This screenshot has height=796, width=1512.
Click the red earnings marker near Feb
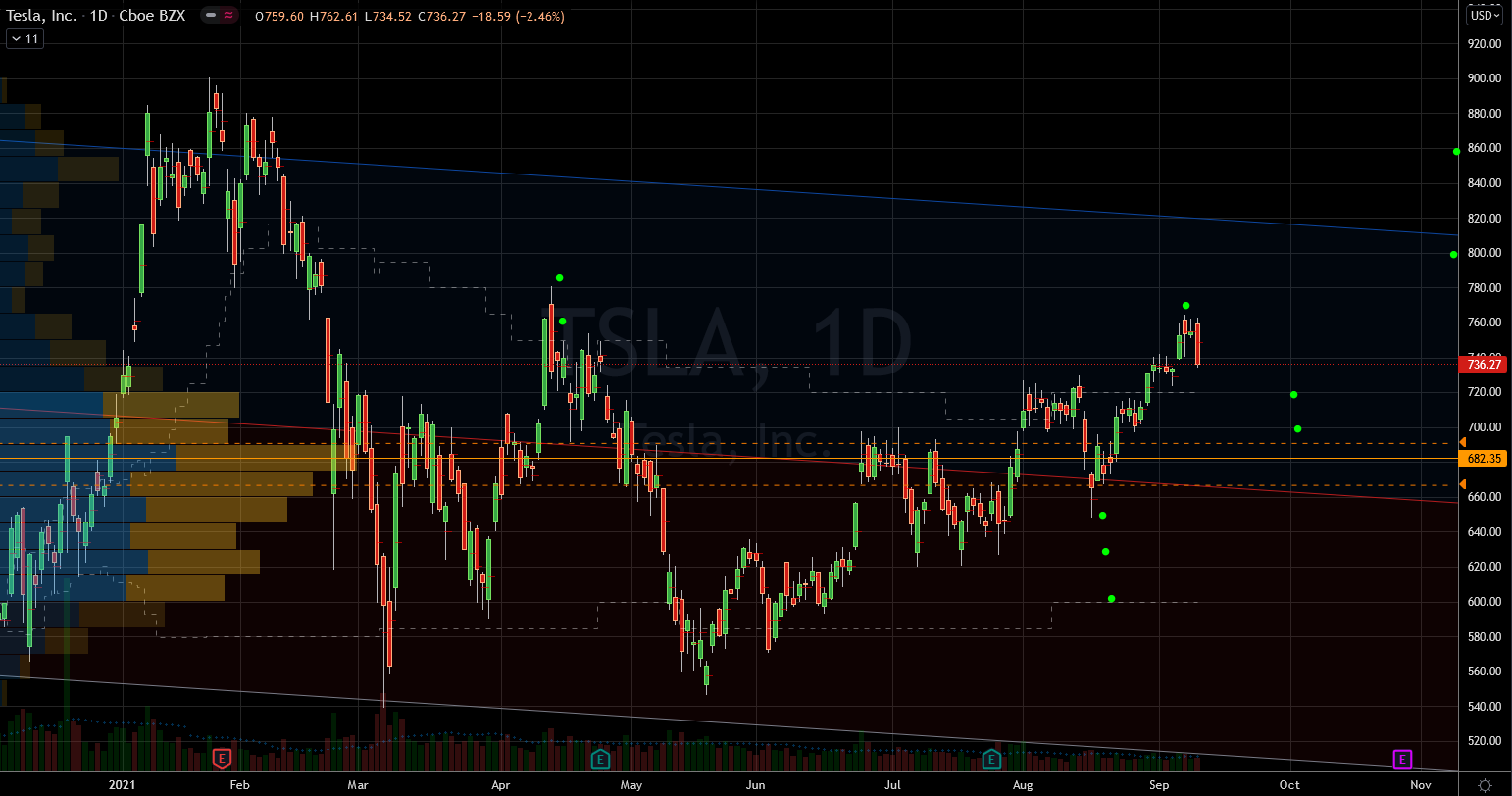223,759
